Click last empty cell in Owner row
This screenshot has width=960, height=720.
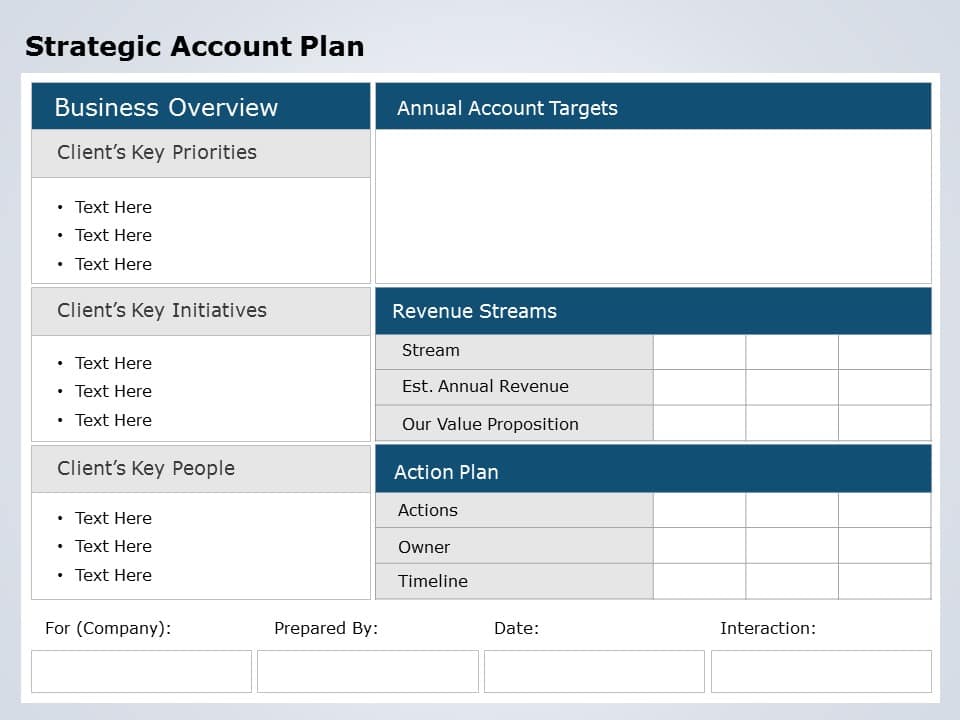coord(885,546)
